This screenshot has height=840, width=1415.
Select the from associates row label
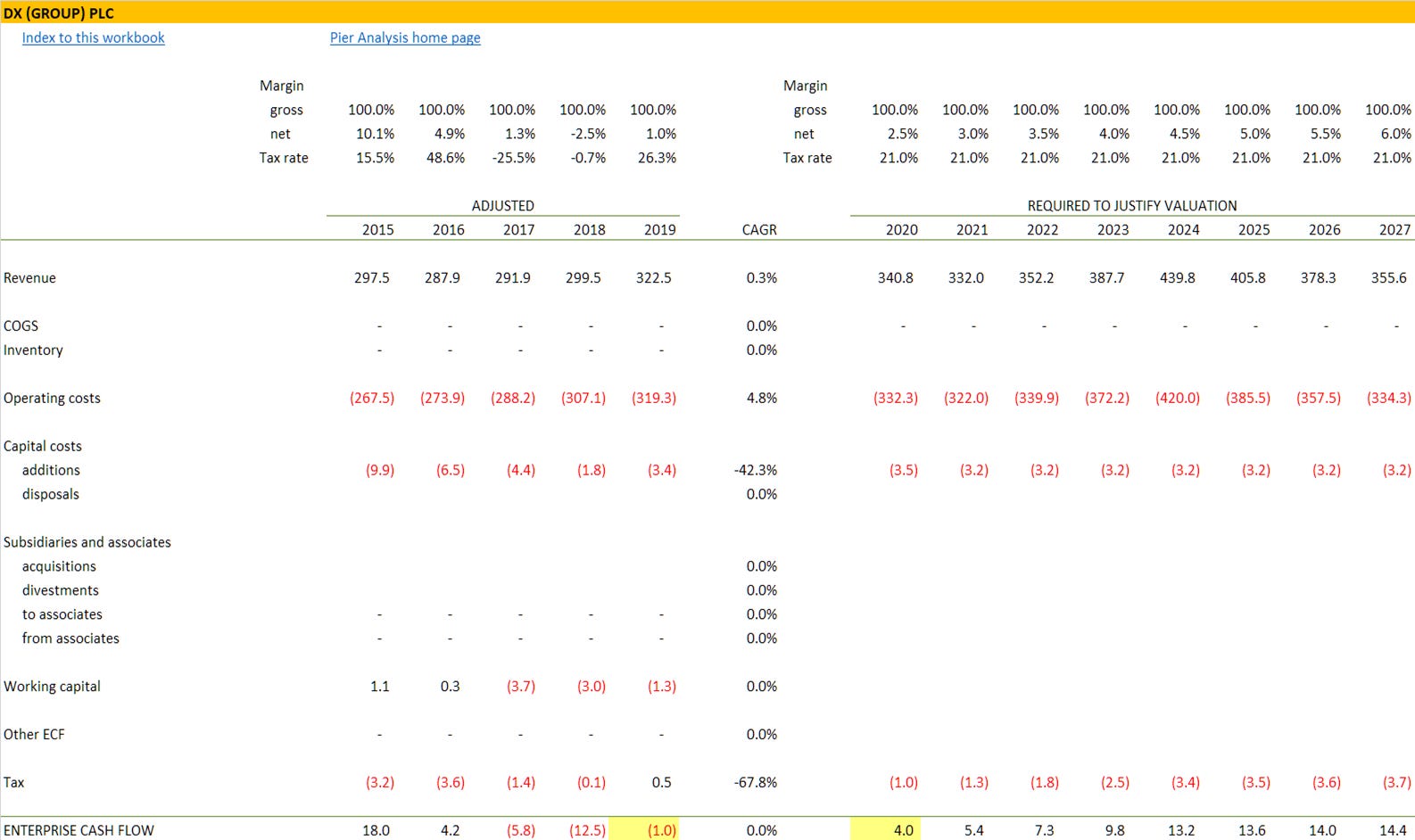point(70,638)
